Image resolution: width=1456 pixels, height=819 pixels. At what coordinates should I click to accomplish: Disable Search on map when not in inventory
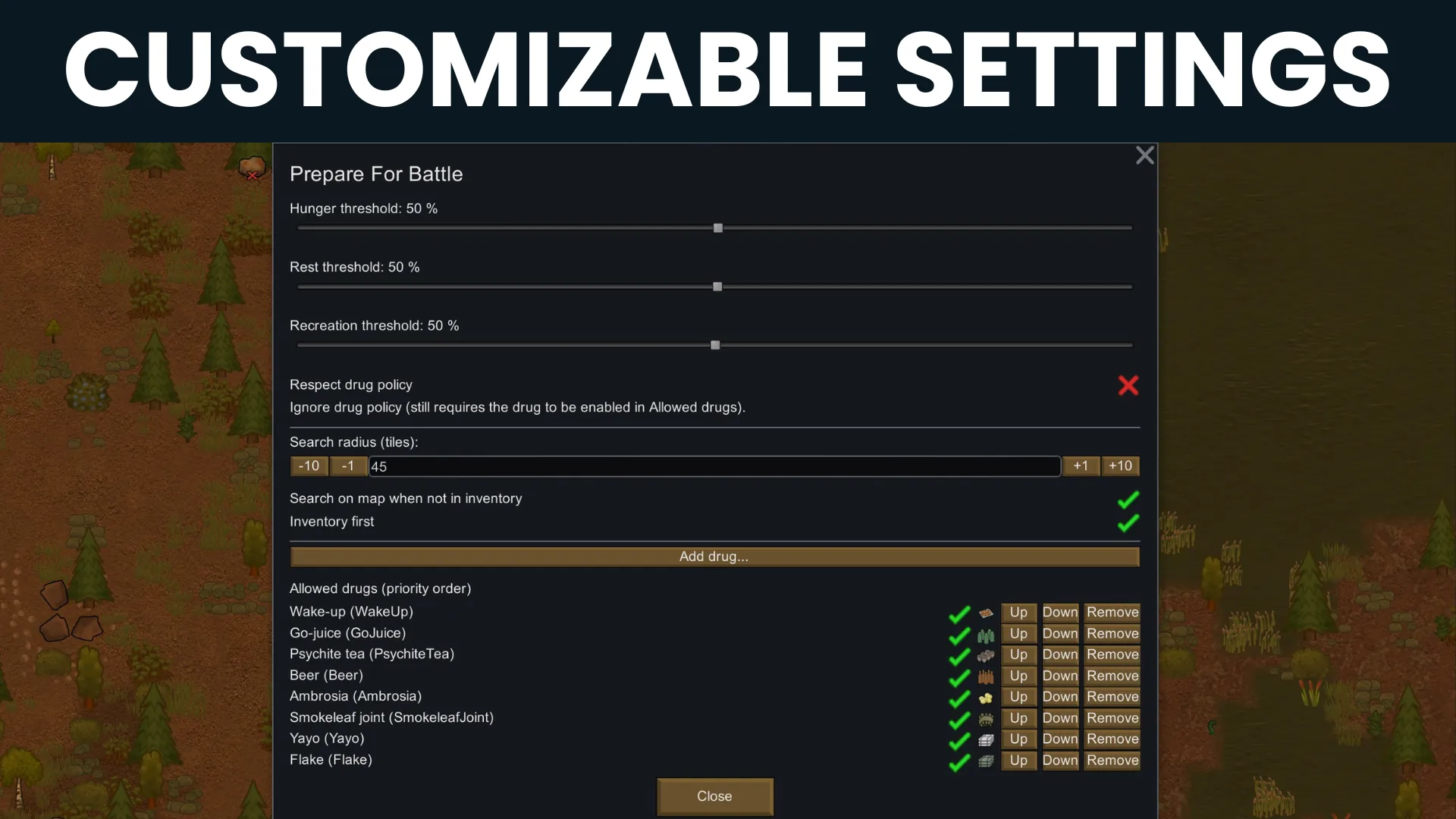tap(1128, 500)
